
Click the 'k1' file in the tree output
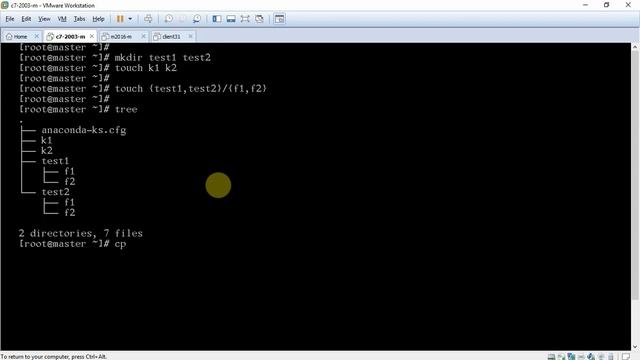(47, 140)
